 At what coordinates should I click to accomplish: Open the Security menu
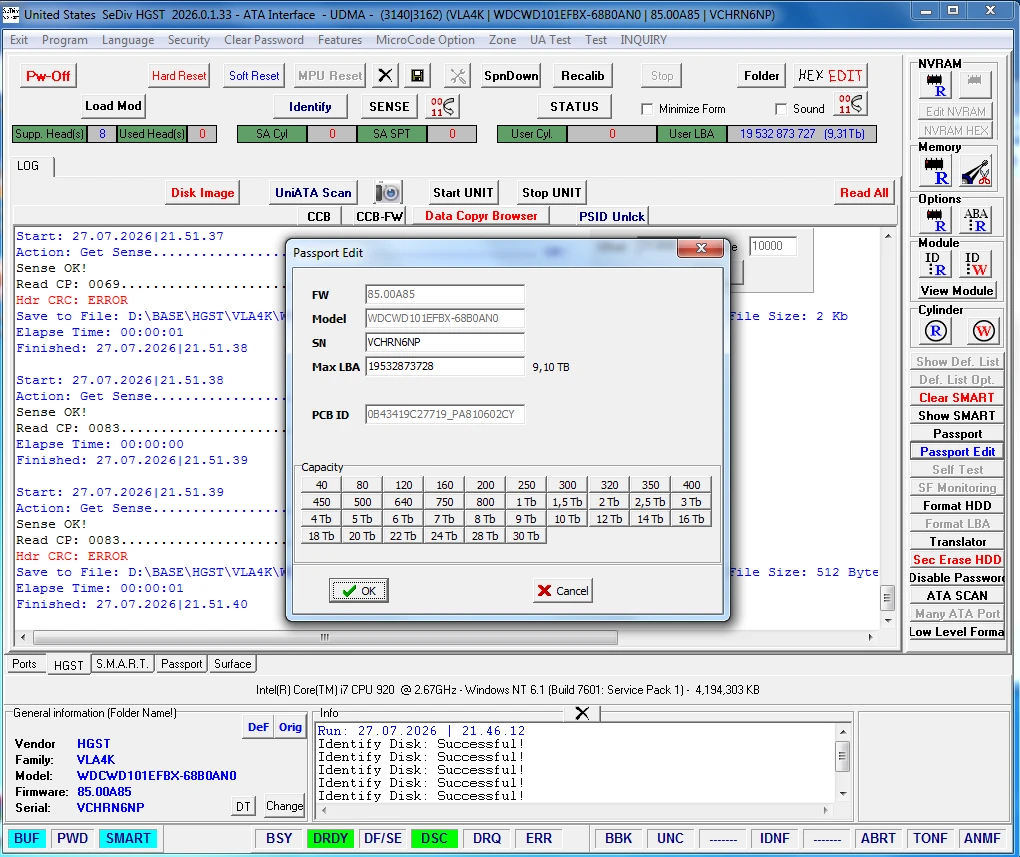click(x=189, y=40)
